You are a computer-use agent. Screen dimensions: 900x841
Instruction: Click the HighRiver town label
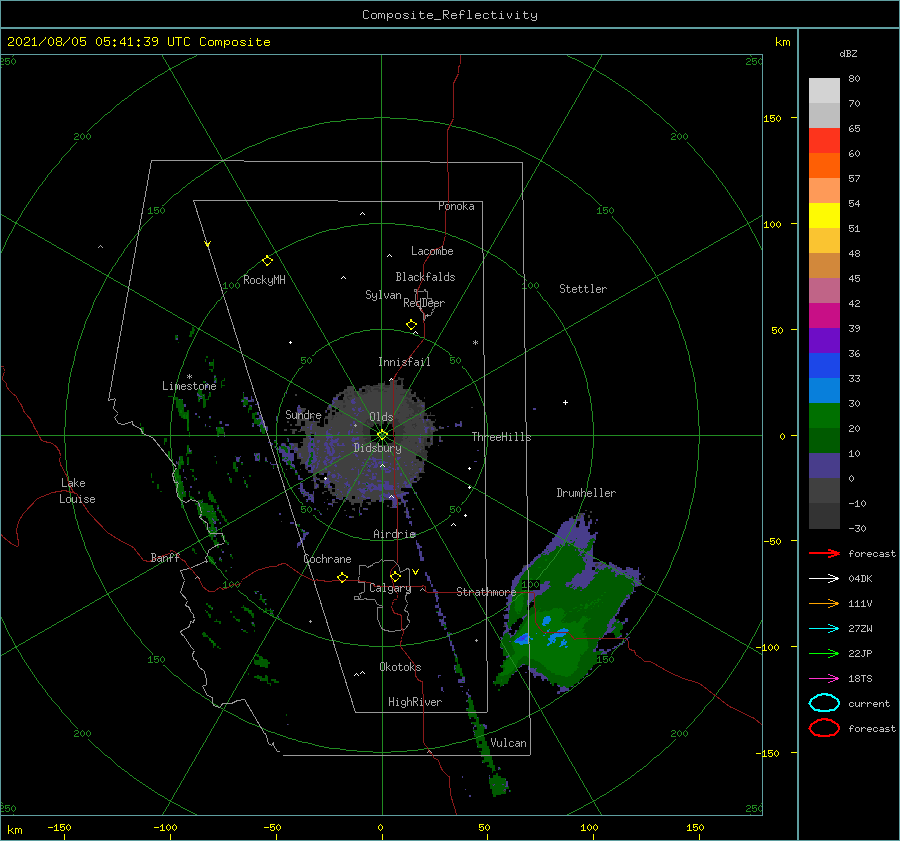(x=415, y=702)
